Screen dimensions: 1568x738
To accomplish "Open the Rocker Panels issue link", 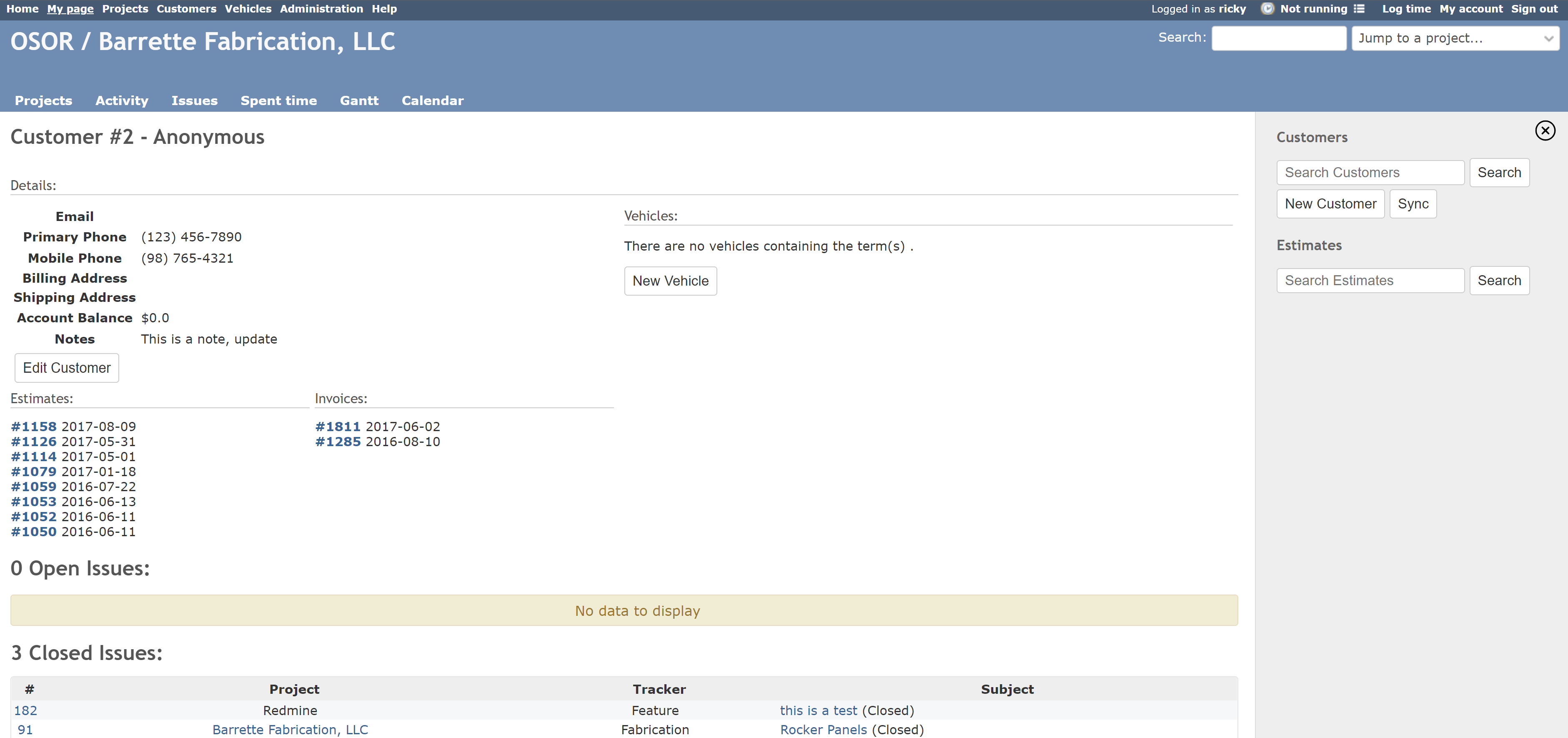I will point(823,730).
